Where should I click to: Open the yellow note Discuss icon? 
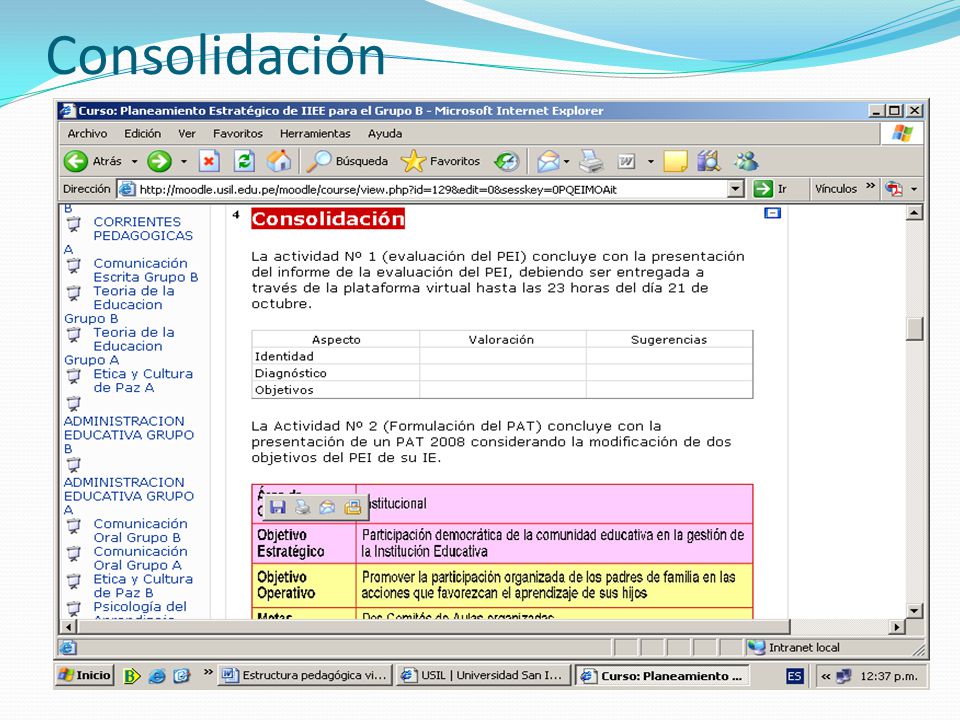pyautogui.click(x=675, y=161)
